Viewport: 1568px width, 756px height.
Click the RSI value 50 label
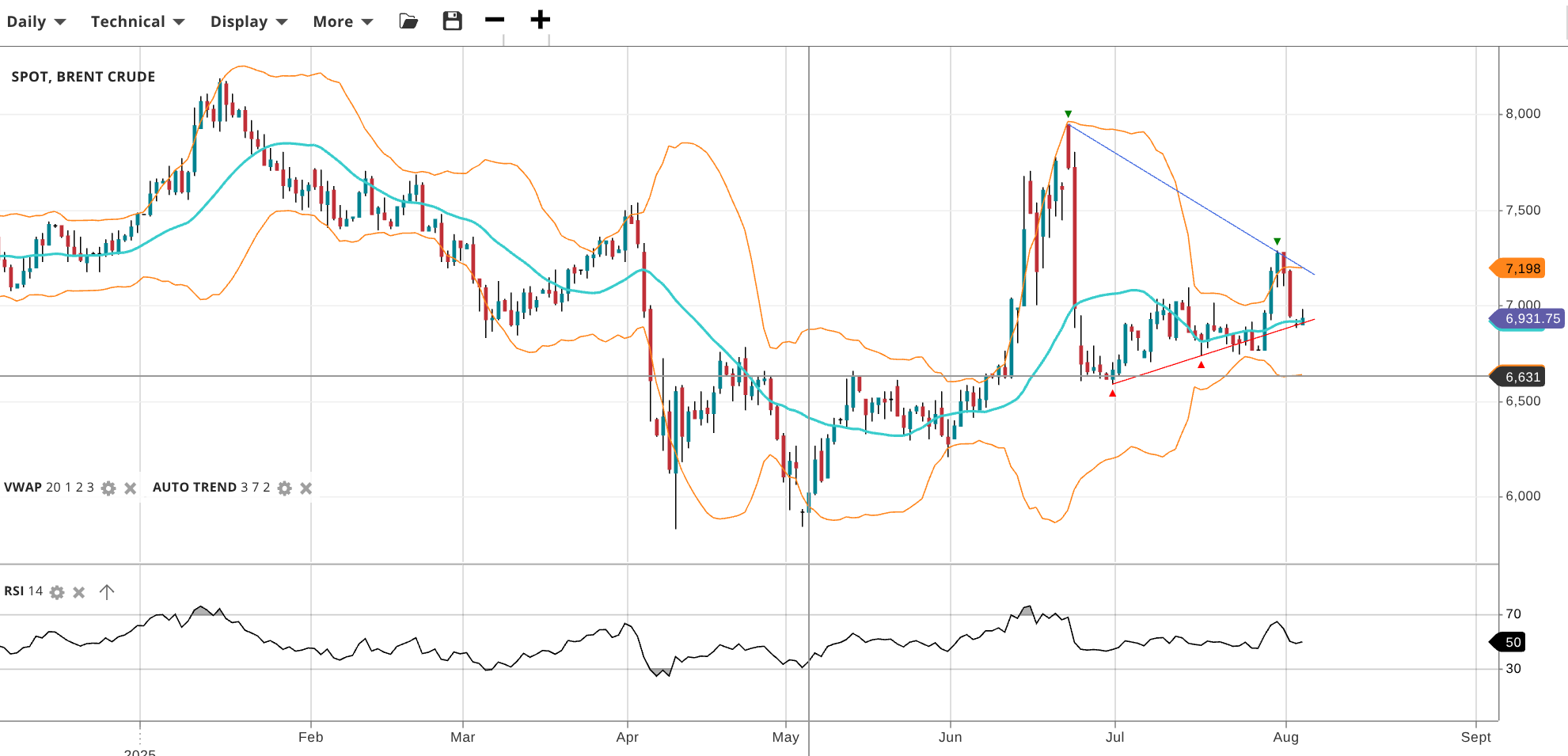[x=1511, y=642]
